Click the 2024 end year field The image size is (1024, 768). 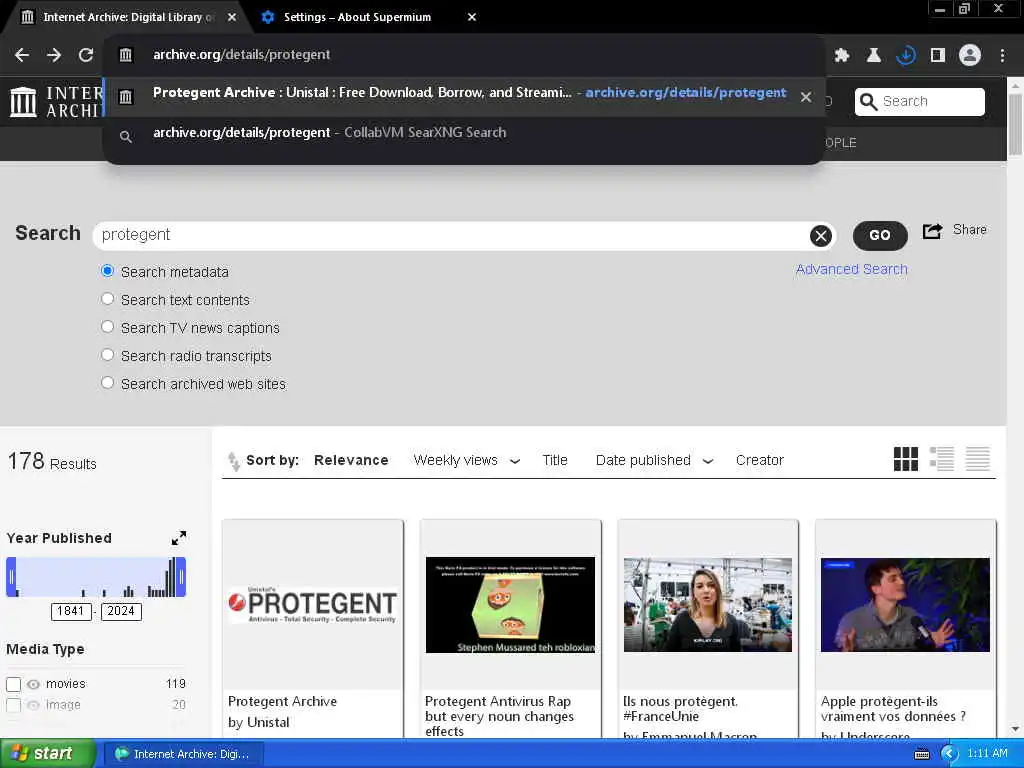tap(121, 612)
